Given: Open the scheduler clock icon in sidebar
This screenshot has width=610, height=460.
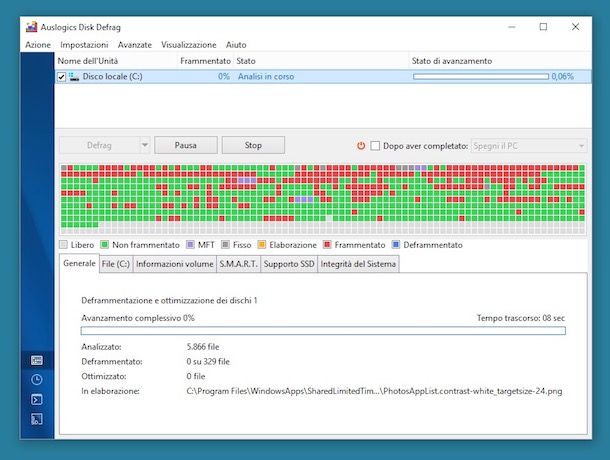Looking at the screenshot, I should [37, 380].
